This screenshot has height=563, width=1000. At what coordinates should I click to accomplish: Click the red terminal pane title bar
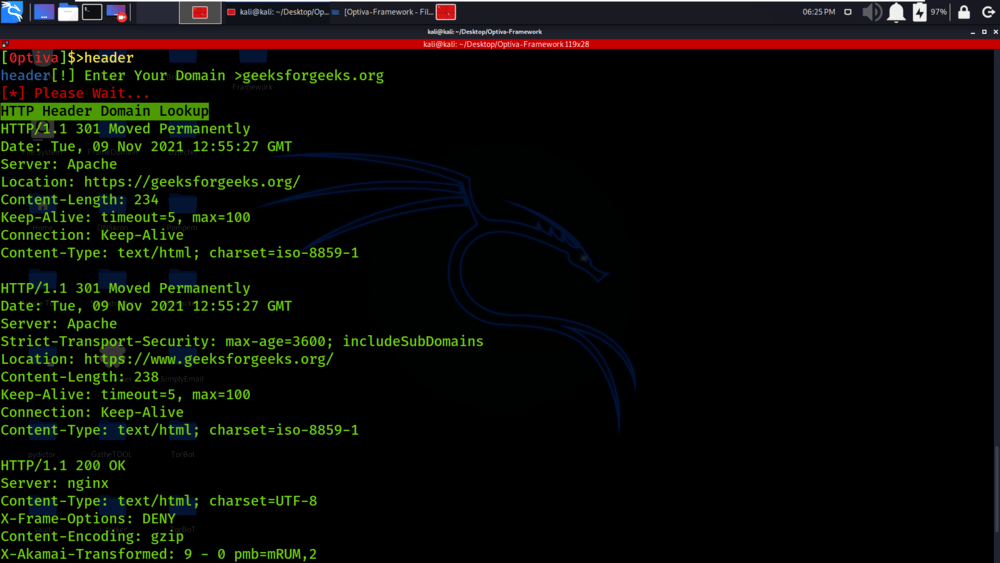pos(500,44)
